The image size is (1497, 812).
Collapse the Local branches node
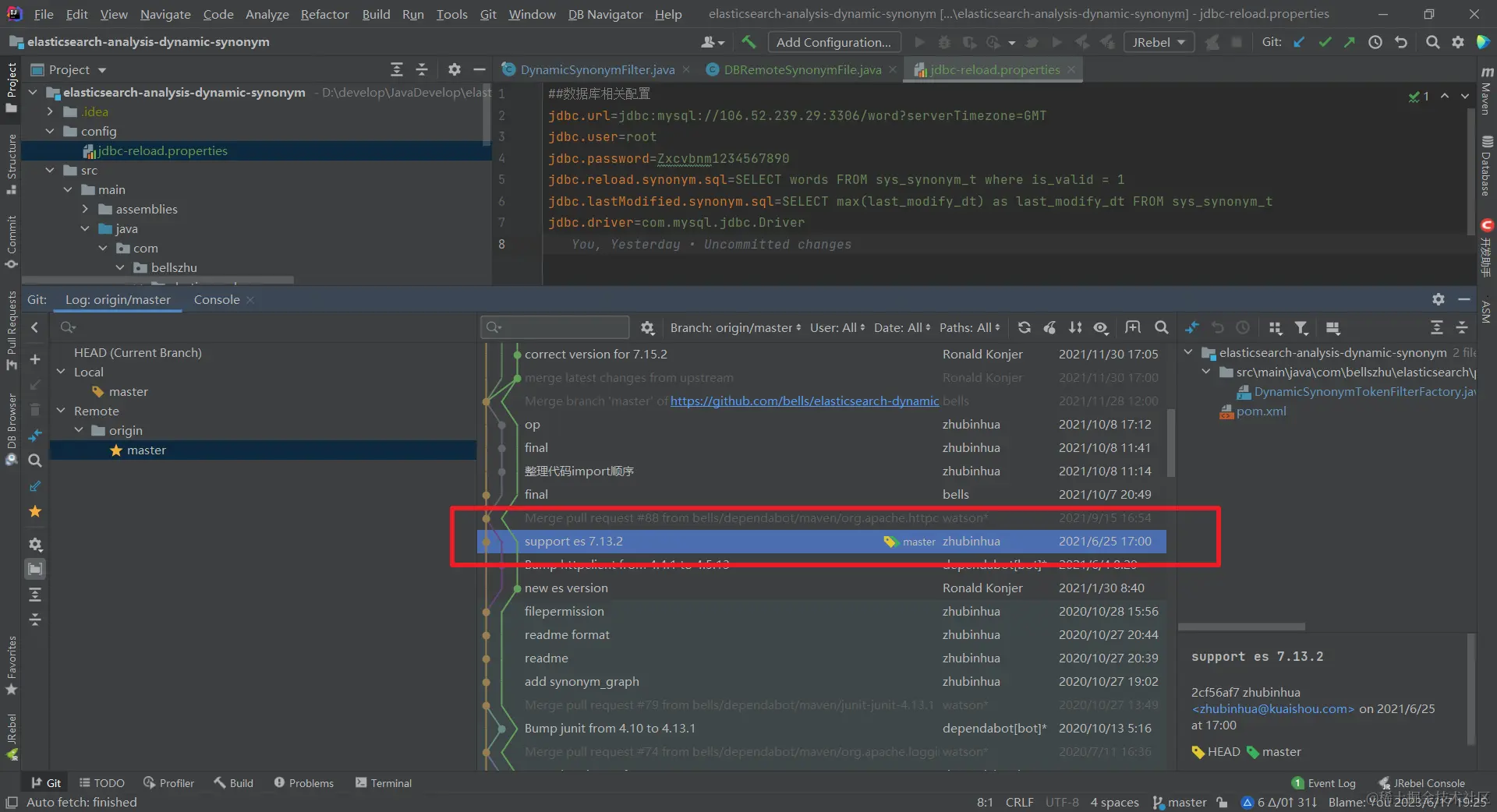(61, 372)
